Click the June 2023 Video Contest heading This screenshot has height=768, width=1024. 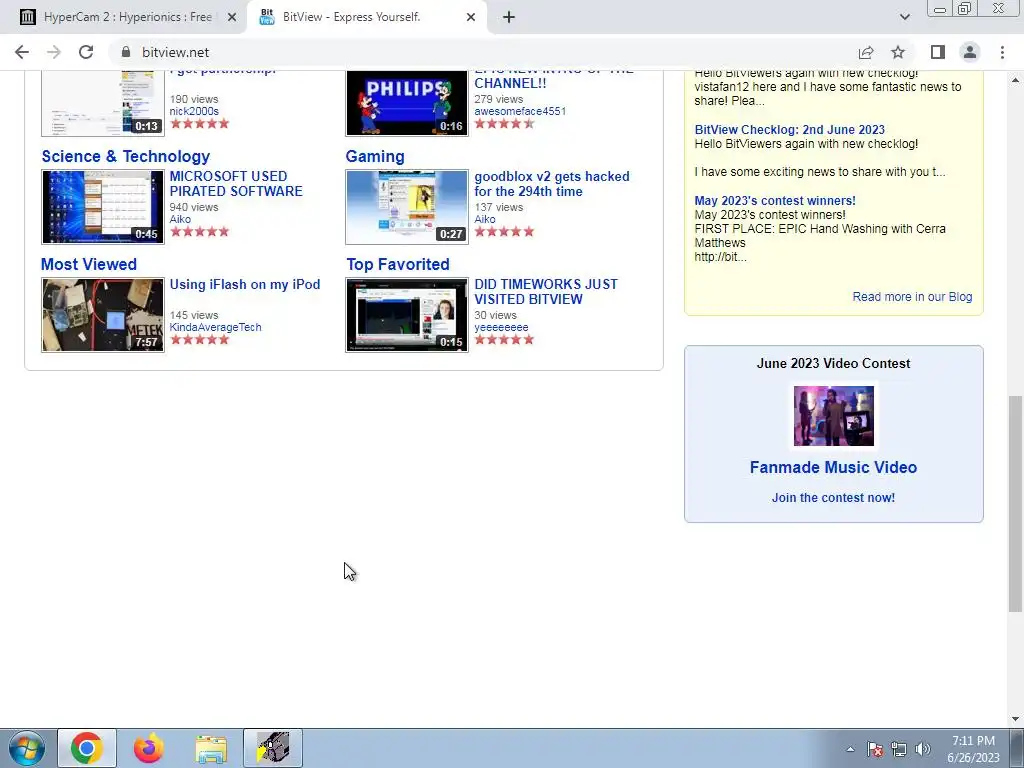(833, 363)
